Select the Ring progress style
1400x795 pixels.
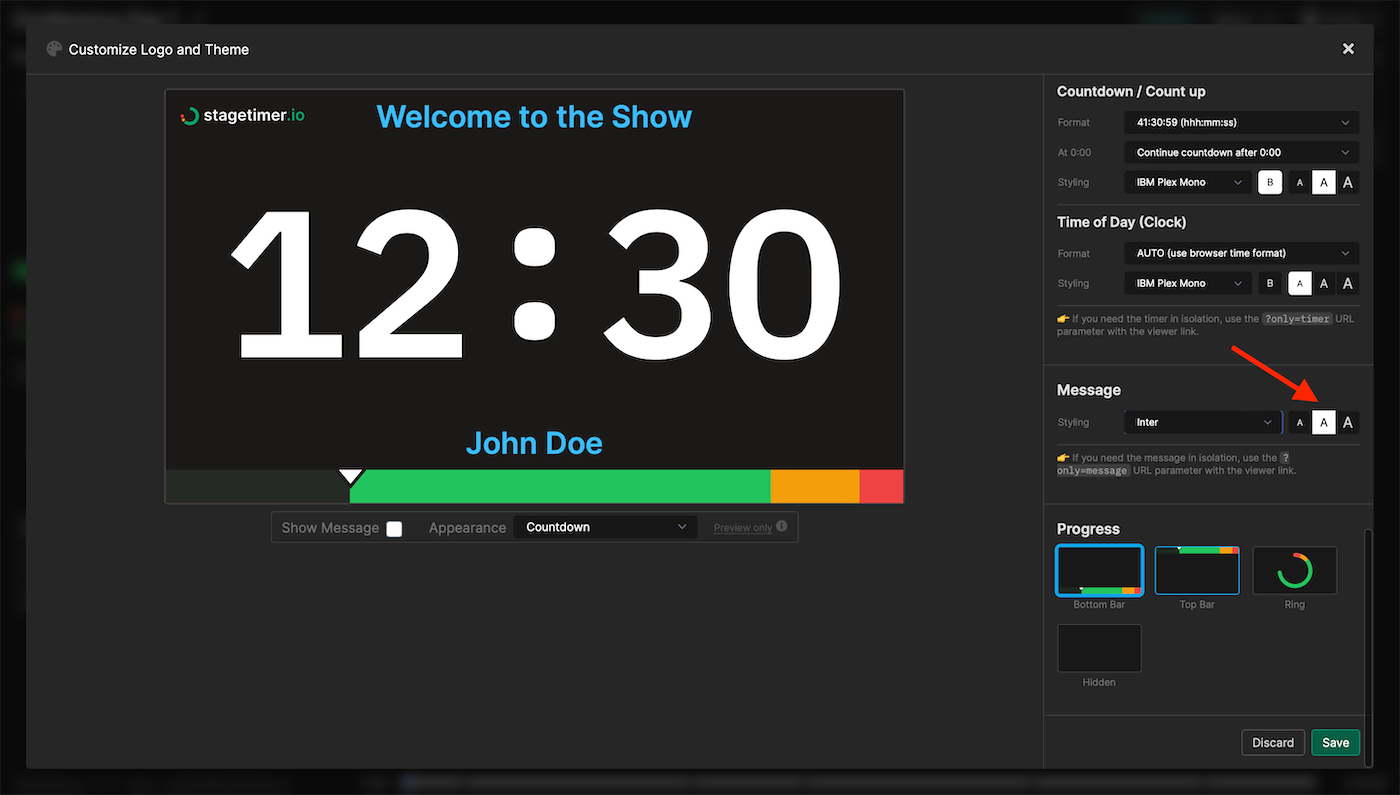[x=1294, y=570]
